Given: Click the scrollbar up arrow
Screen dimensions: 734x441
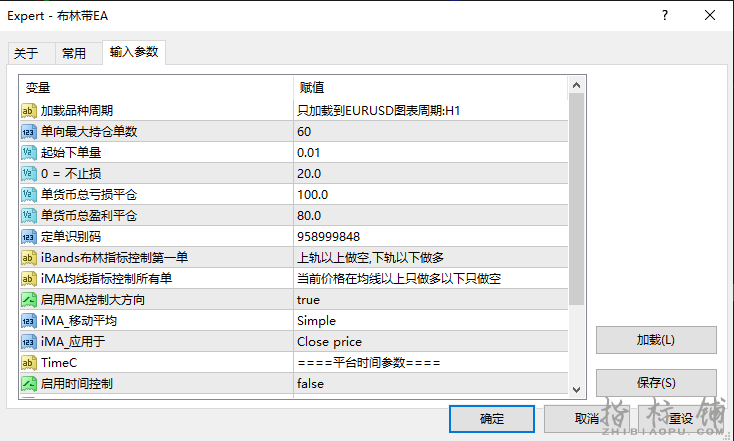Looking at the screenshot, I should point(577,85).
